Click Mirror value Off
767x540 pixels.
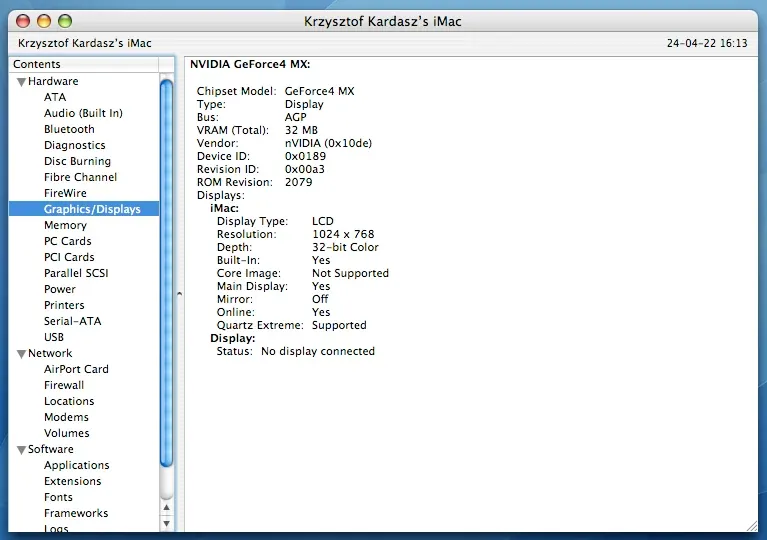320,299
